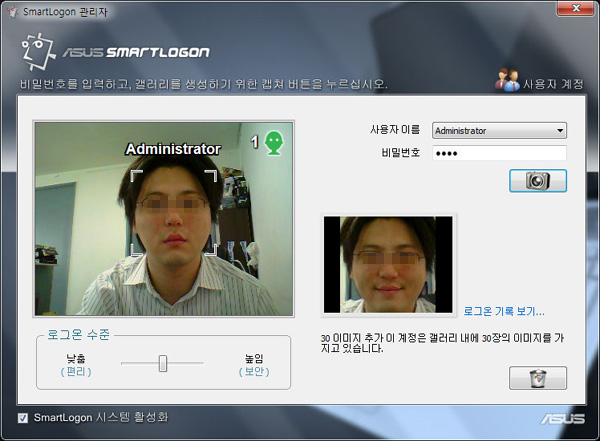The image size is (600, 441).
Task: Click the captured gallery face thumbnail
Action: 388,265
